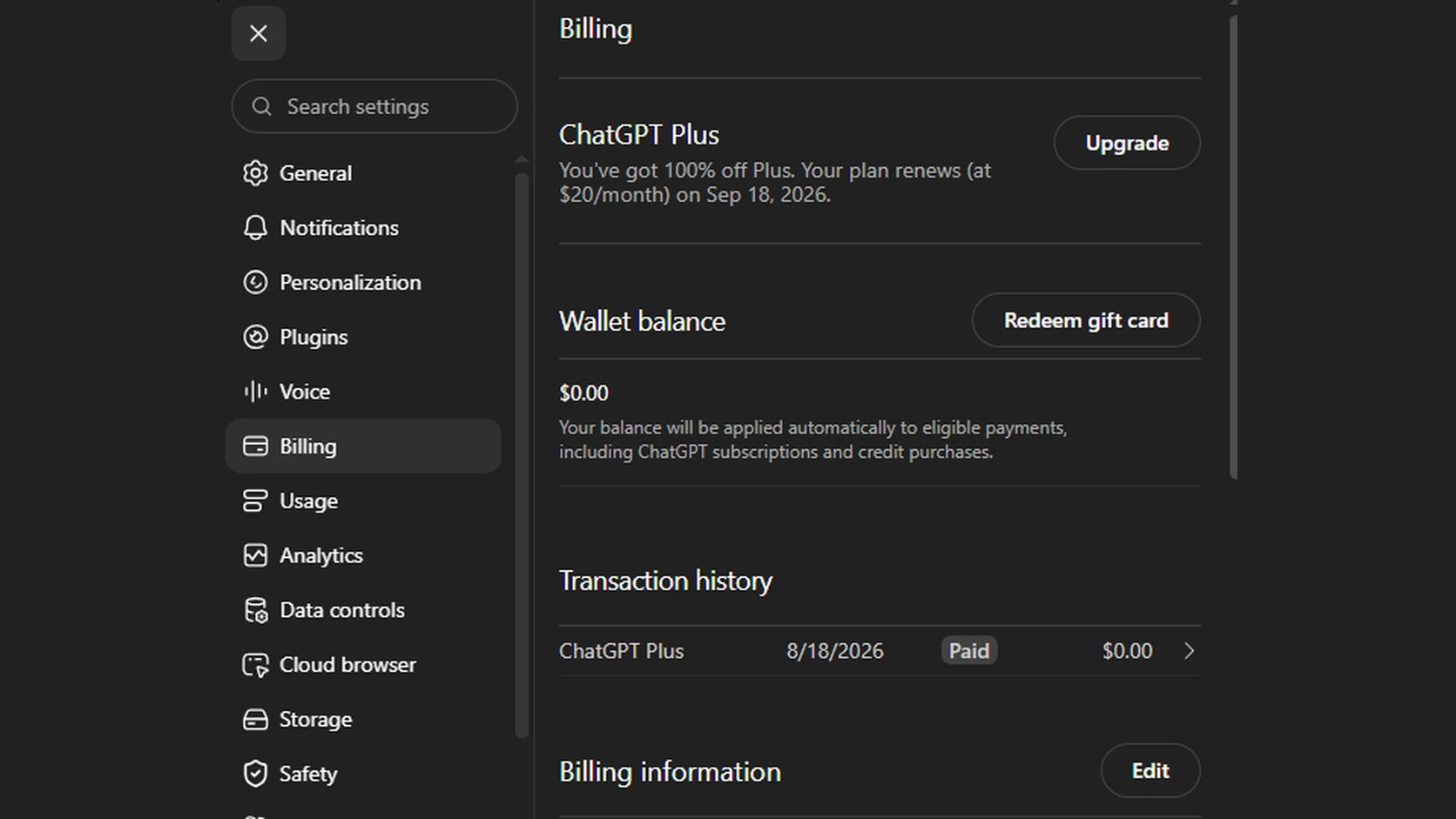Click the Data controls database icon
This screenshot has height=819, width=1456.
255,610
